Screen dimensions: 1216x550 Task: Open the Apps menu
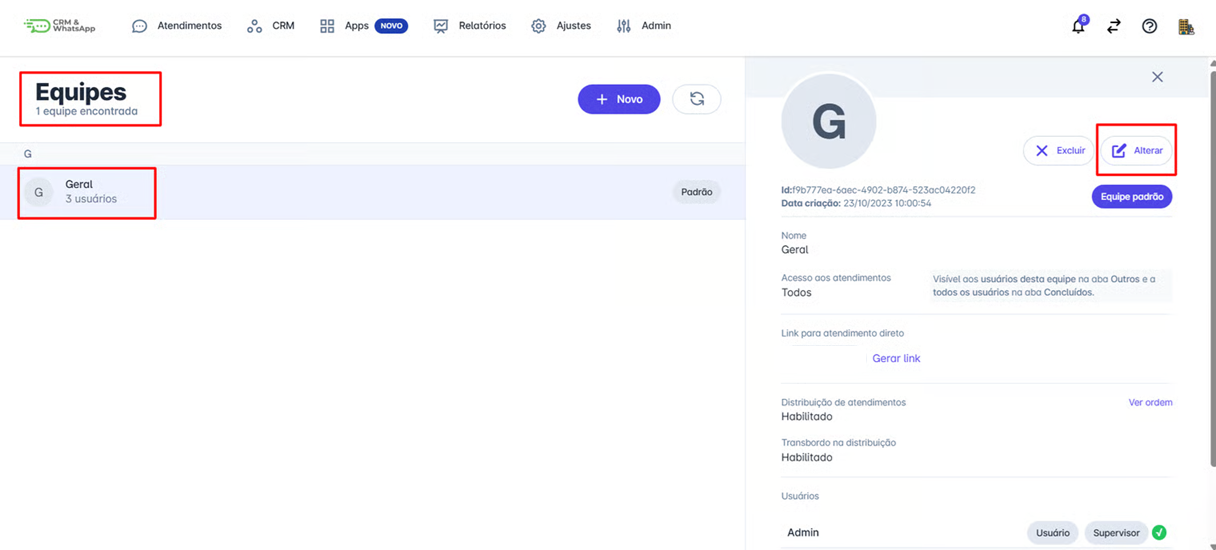click(x=363, y=26)
